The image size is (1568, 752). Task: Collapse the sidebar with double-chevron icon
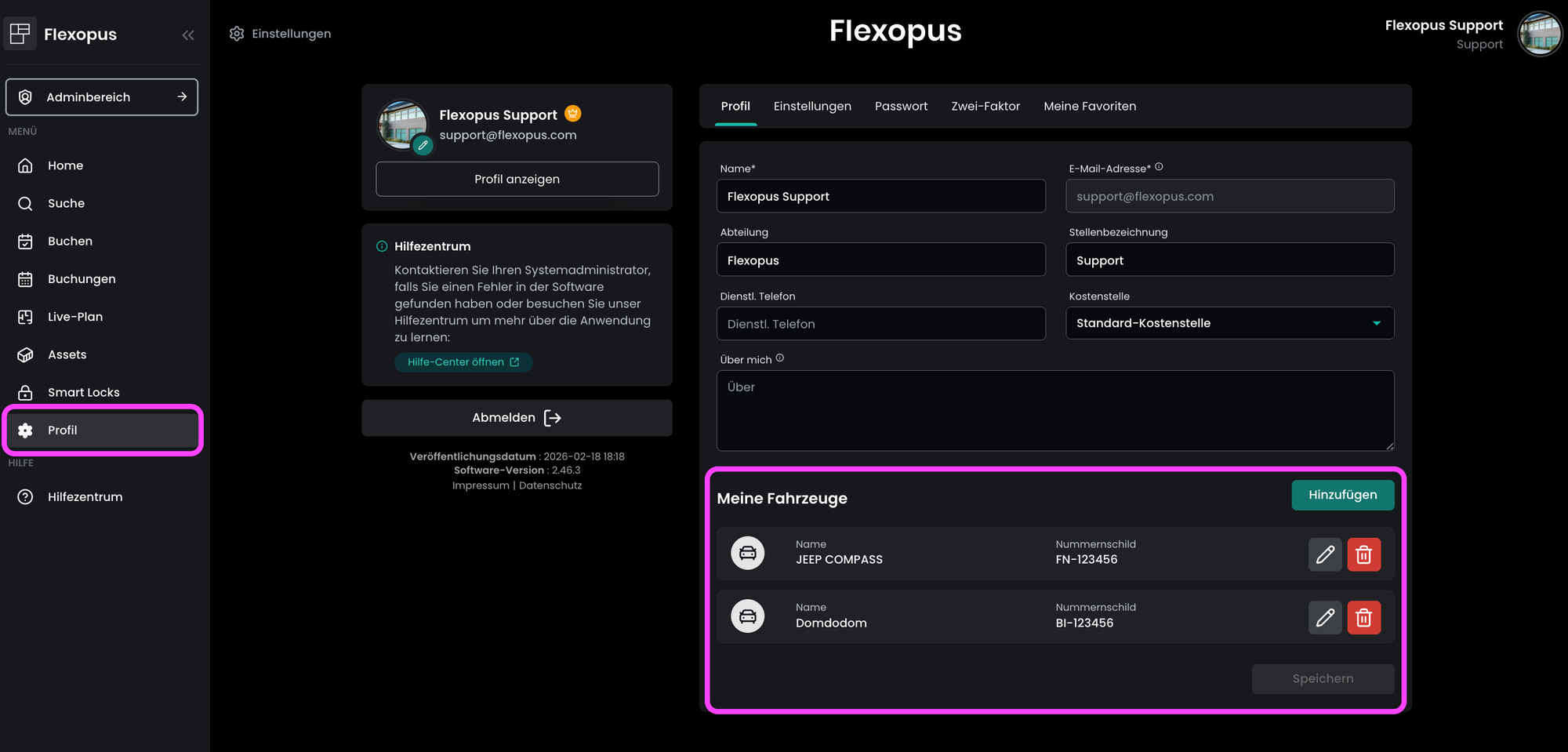click(x=188, y=35)
